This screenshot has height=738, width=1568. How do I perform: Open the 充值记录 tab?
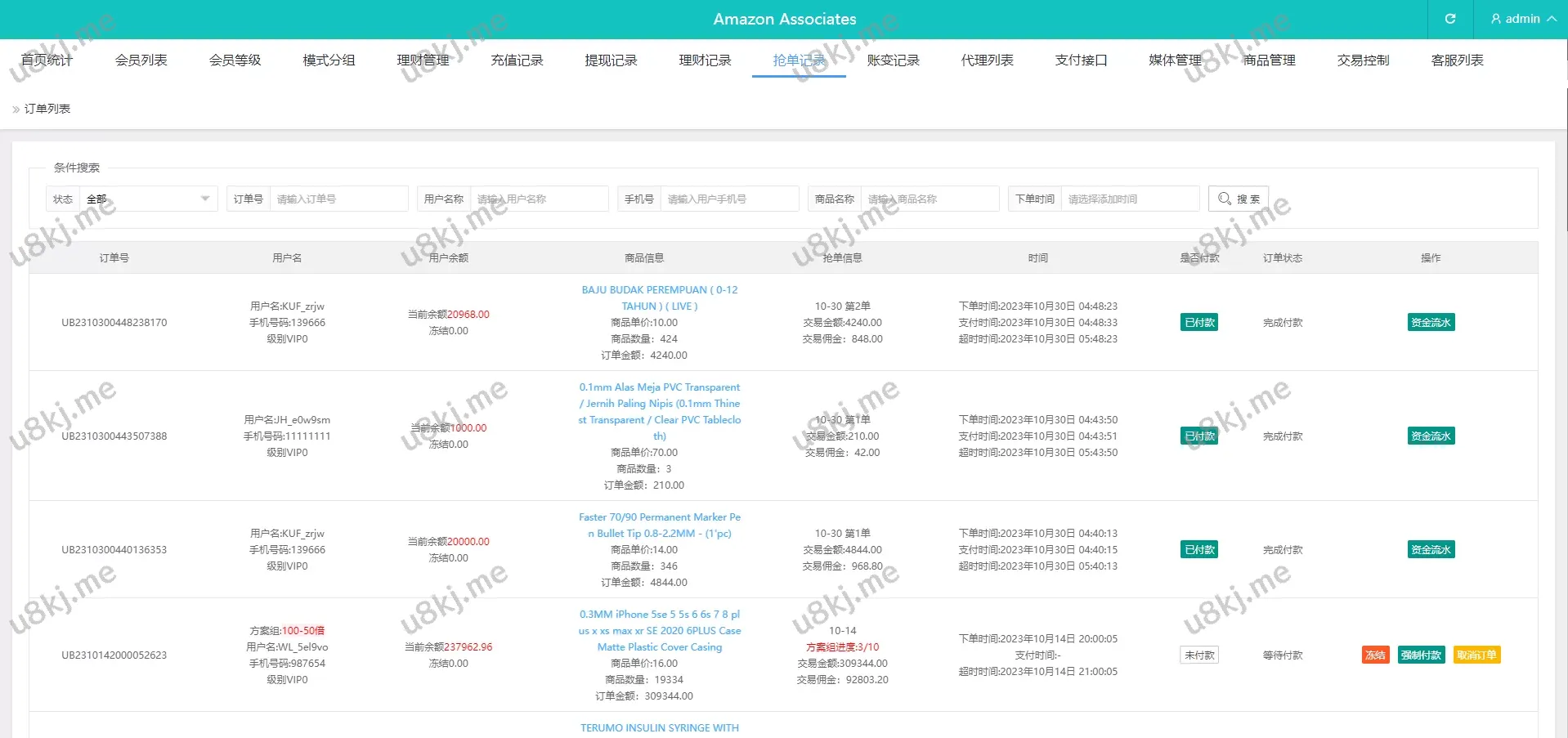click(517, 60)
